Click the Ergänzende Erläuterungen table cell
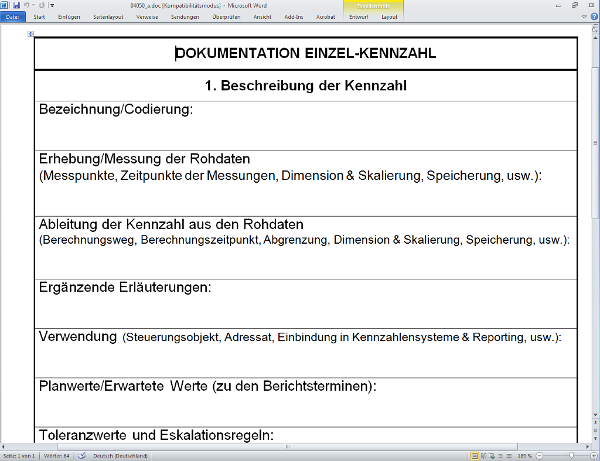The image size is (600, 461). [305, 301]
